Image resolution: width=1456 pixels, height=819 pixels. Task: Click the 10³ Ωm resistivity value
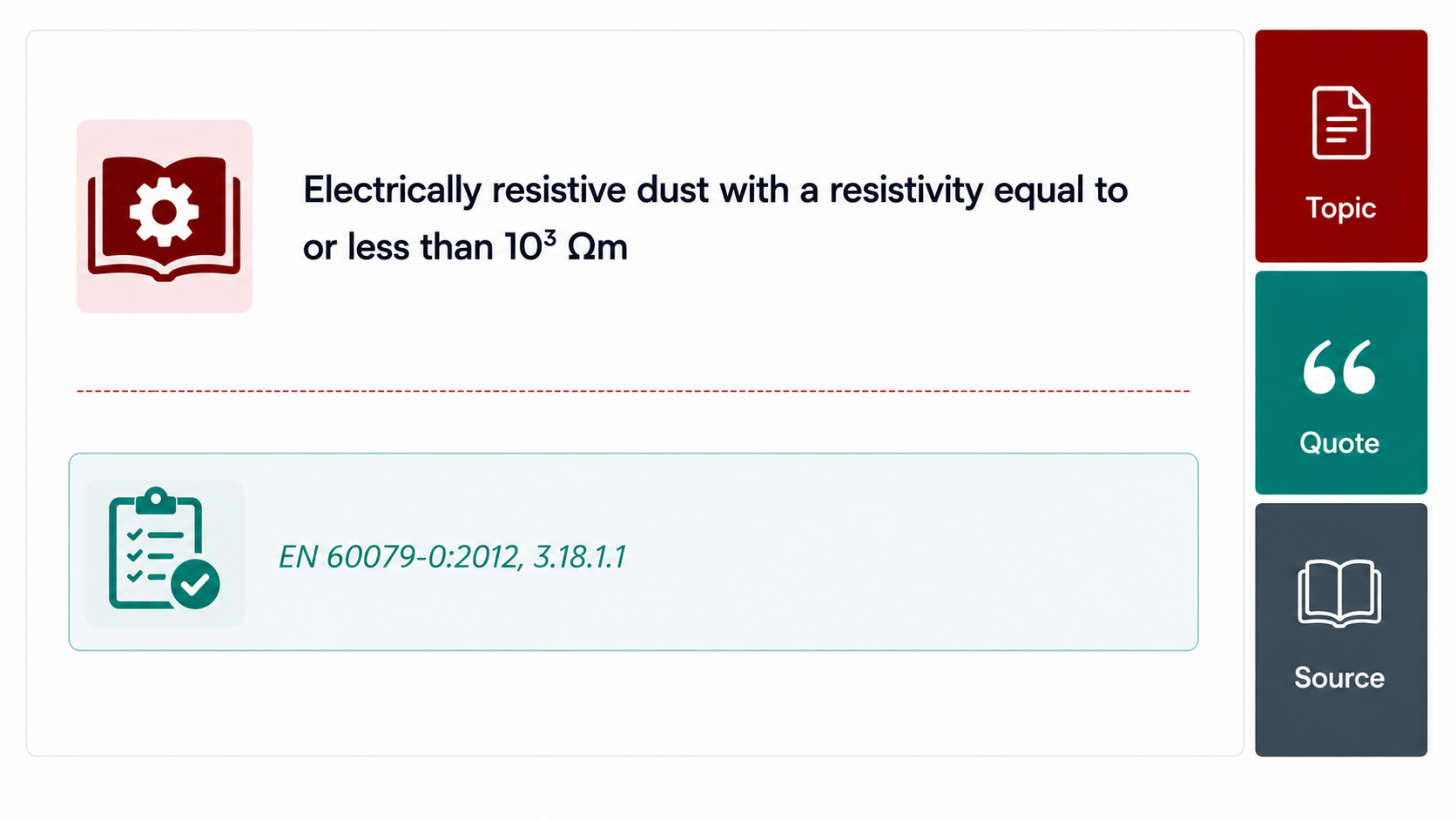566,247
